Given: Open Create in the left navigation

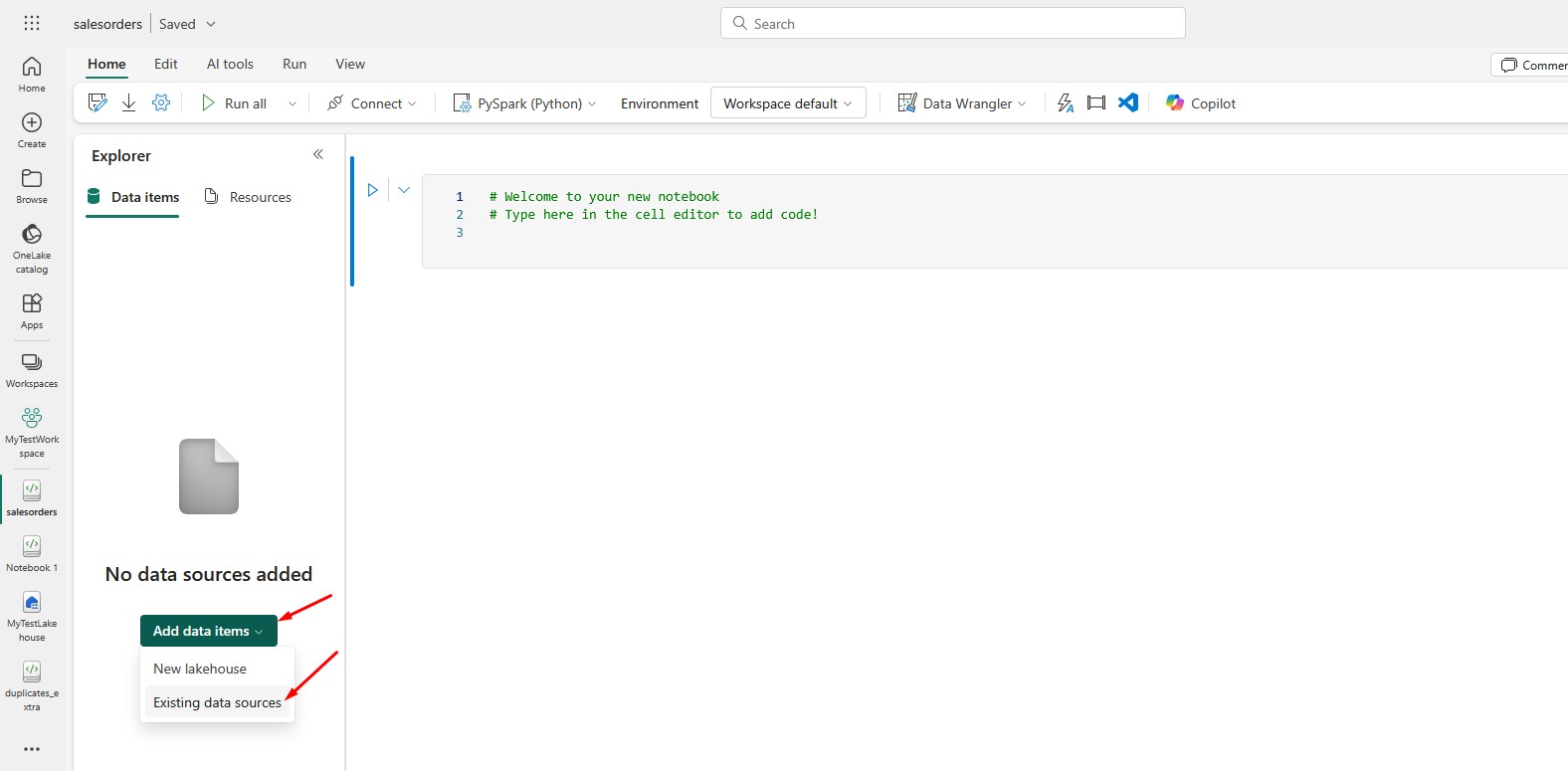Looking at the screenshot, I should point(32,130).
